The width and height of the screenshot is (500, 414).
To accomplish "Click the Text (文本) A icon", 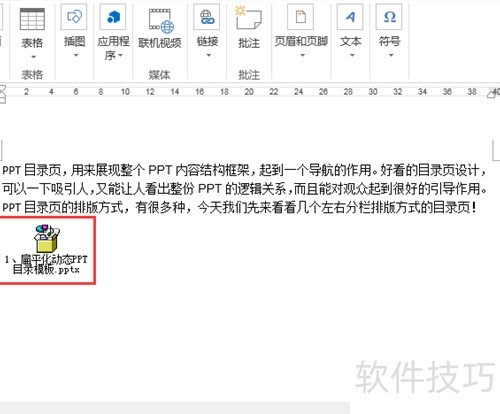I will pos(350,17).
